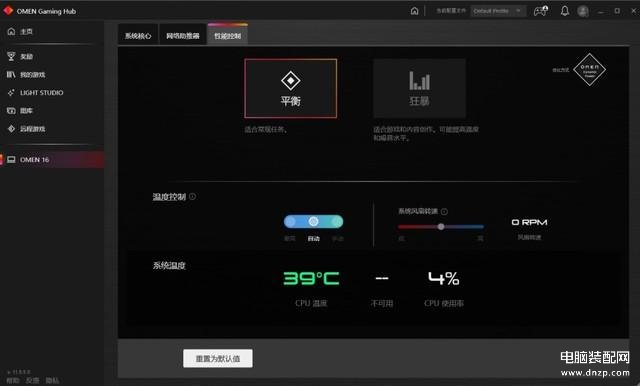Open the 图库 gallery item in sidebar
Screen dimensions: 640x386
20,111
